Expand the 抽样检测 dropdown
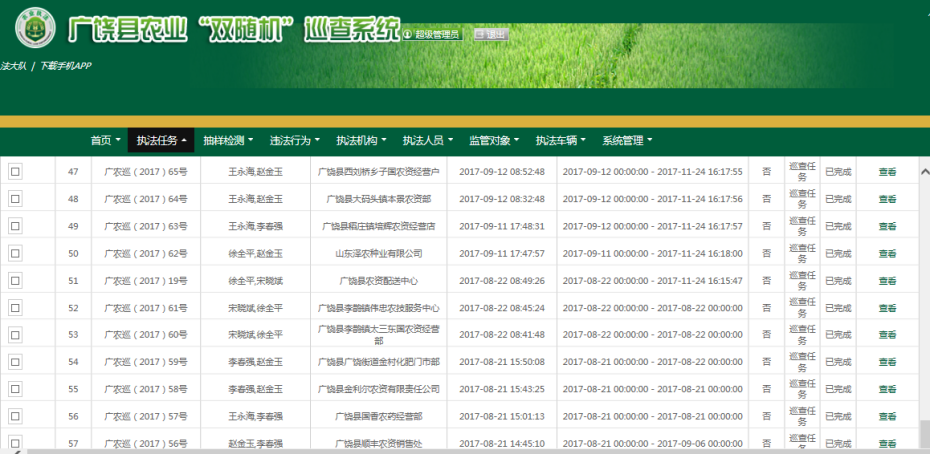 coord(228,141)
